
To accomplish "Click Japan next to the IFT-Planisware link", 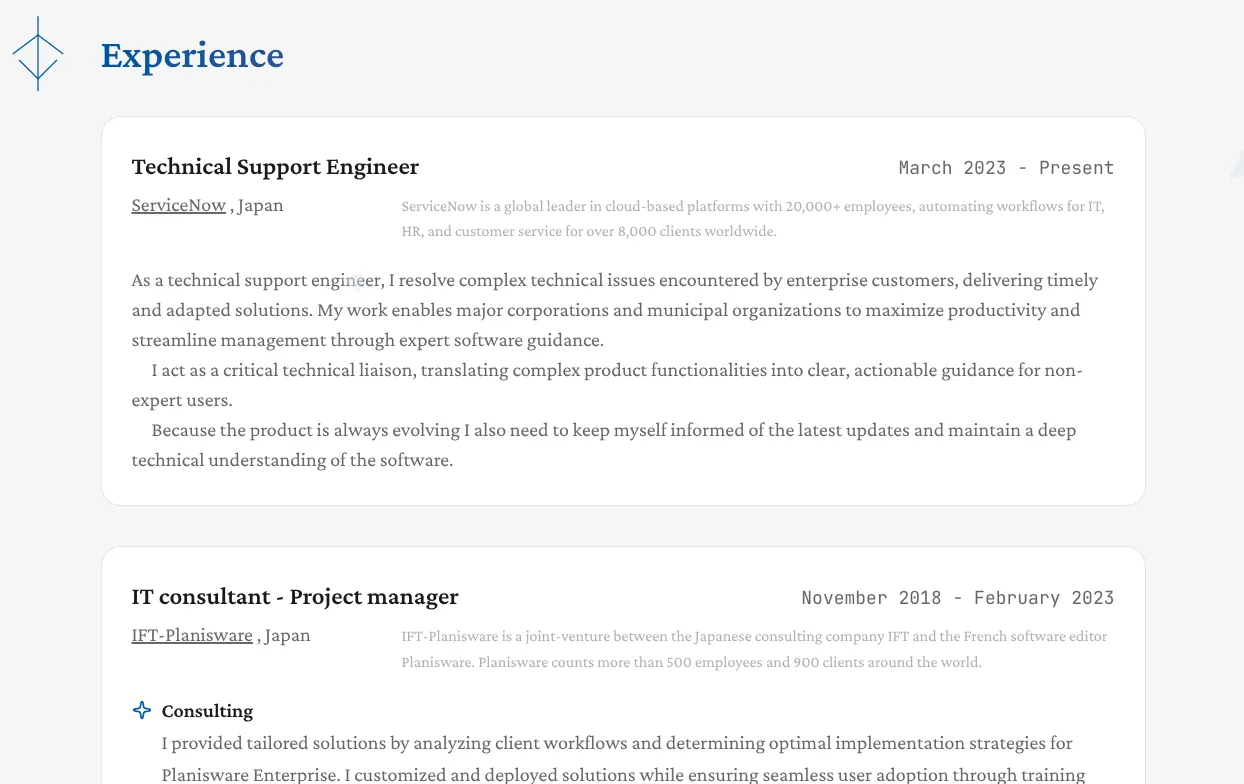I will (287, 636).
